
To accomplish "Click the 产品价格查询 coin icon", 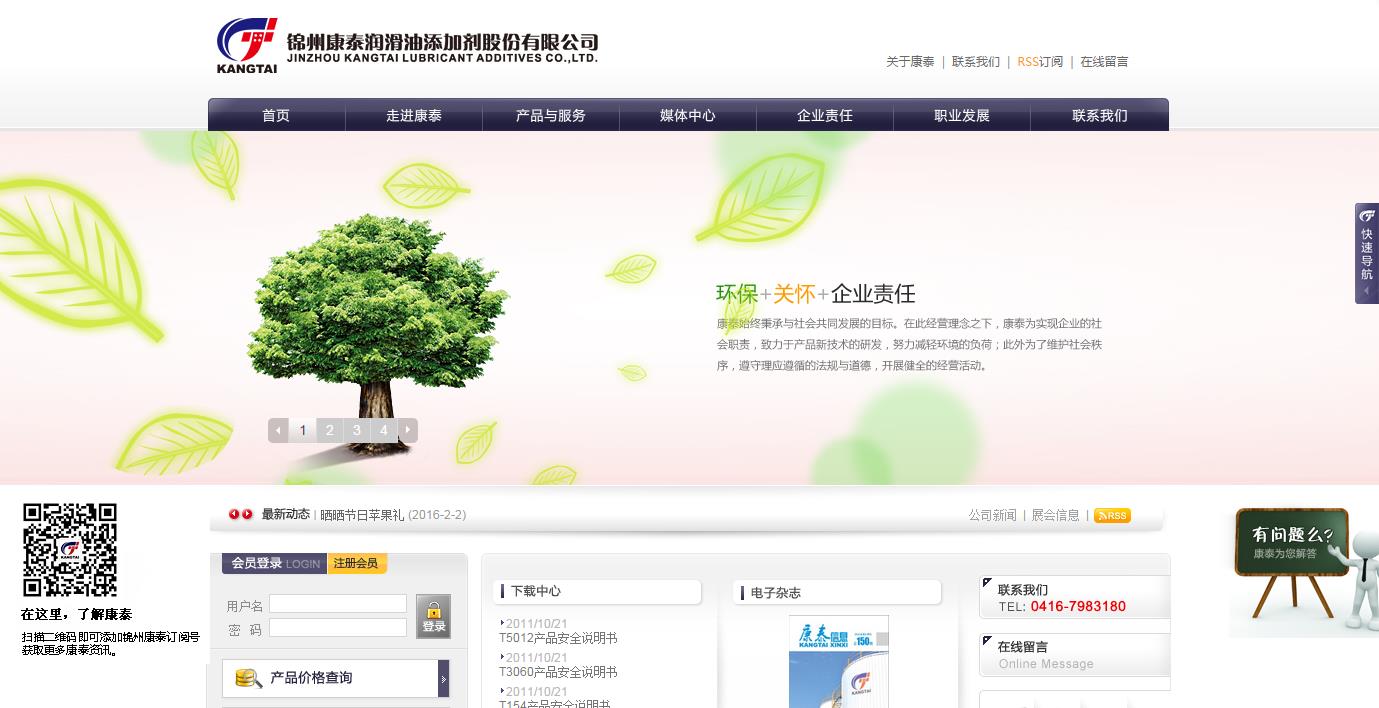I will tap(248, 678).
